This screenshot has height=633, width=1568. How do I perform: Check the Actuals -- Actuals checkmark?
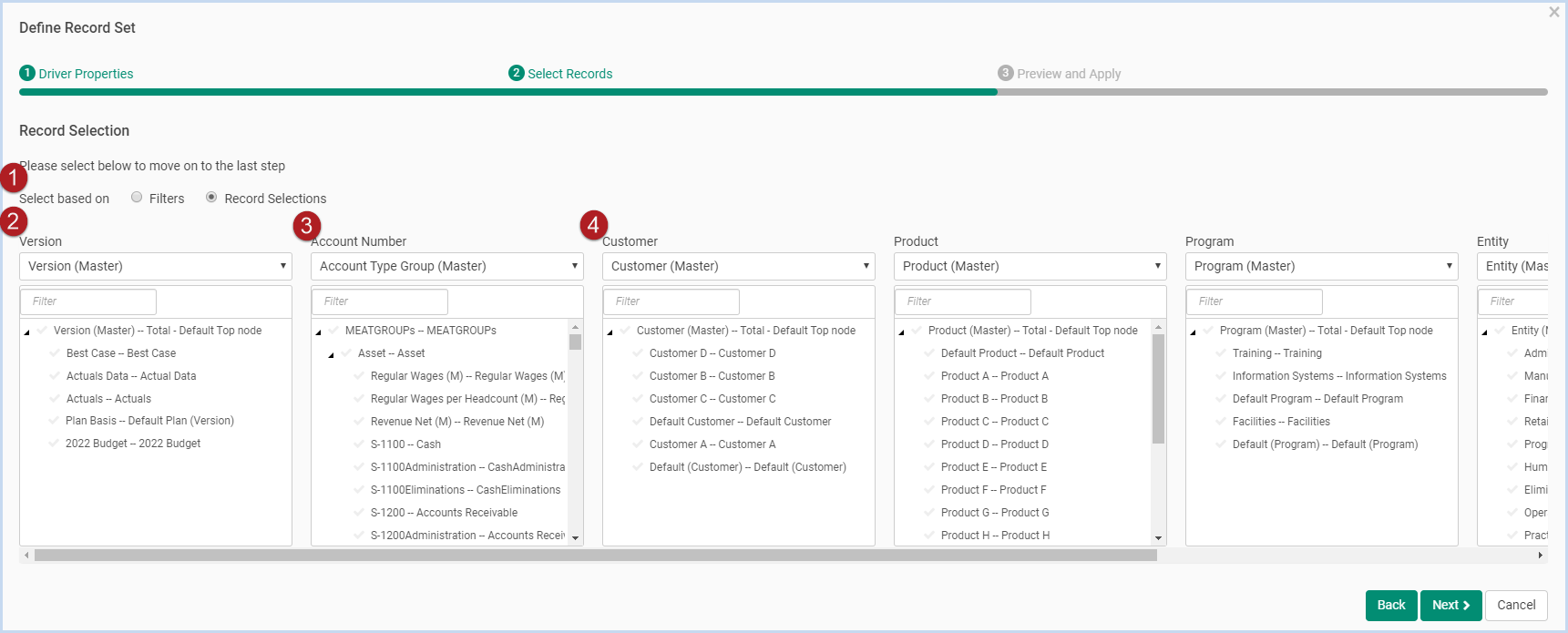(x=55, y=398)
